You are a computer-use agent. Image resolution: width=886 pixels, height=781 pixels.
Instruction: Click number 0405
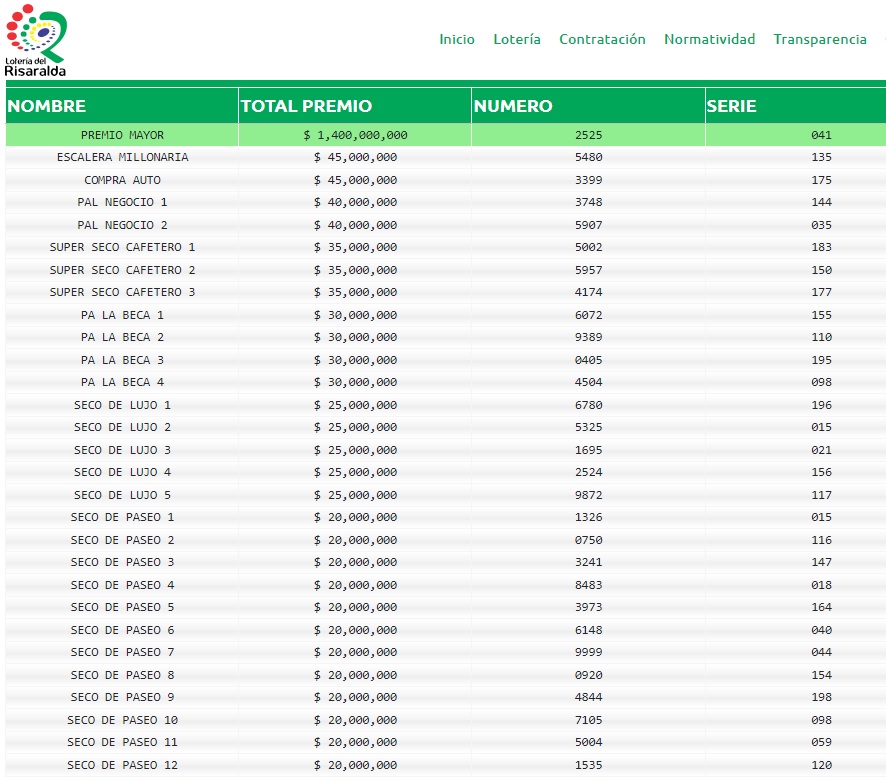[588, 360]
